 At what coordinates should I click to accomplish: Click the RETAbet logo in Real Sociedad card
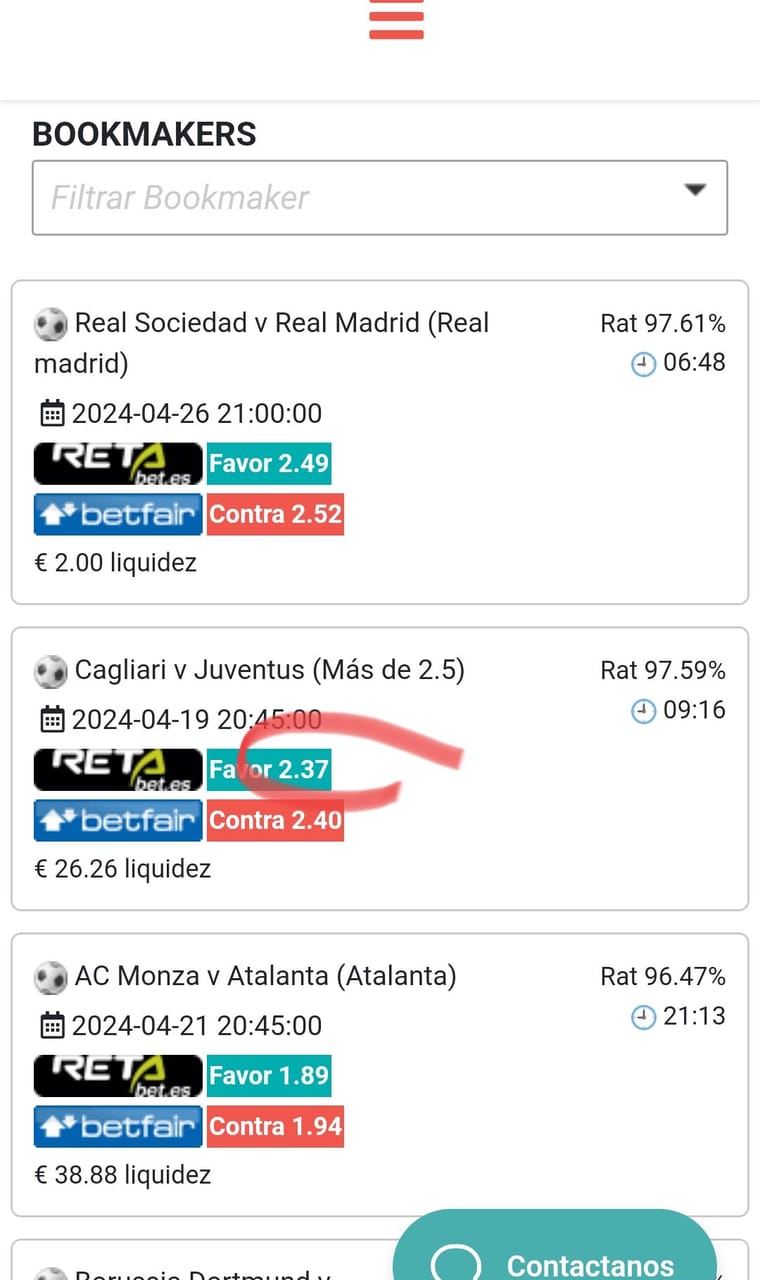pos(118,464)
